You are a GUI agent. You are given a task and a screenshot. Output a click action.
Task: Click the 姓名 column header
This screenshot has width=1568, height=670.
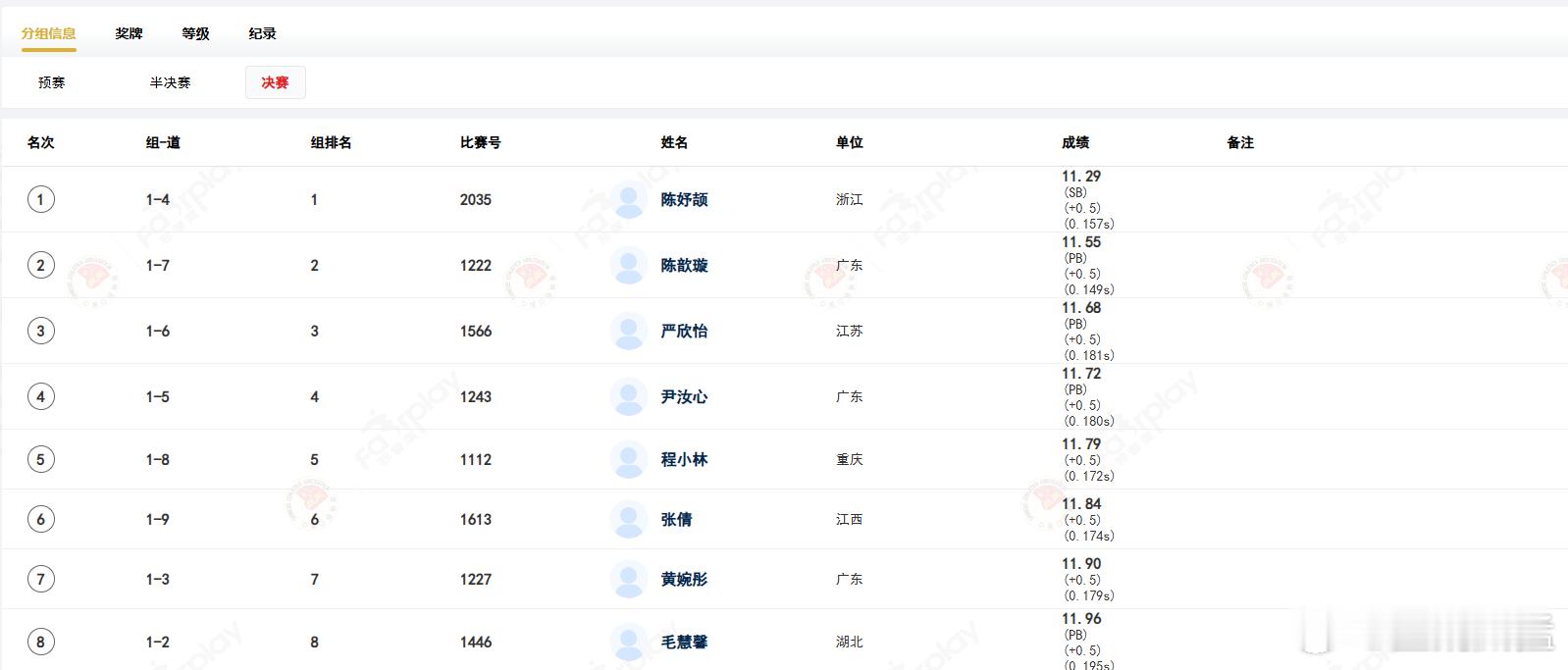click(674, 142)
